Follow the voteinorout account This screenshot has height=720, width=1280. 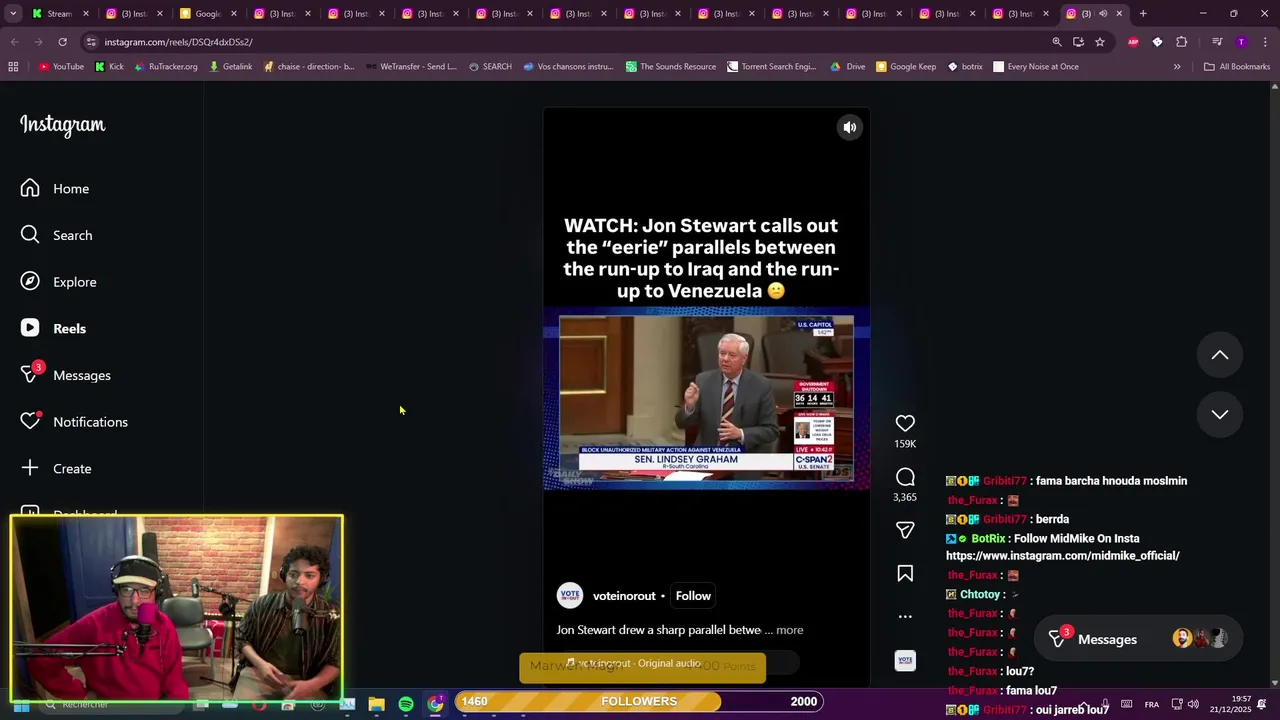pyautogui.click(x=693, y=596)
